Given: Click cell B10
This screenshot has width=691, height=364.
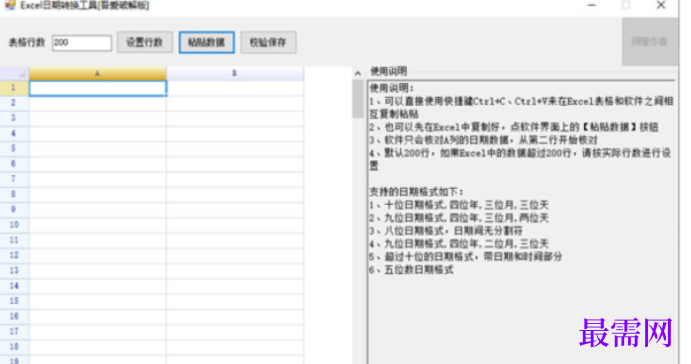Looking at the screenshot, I should pos(235,225).
